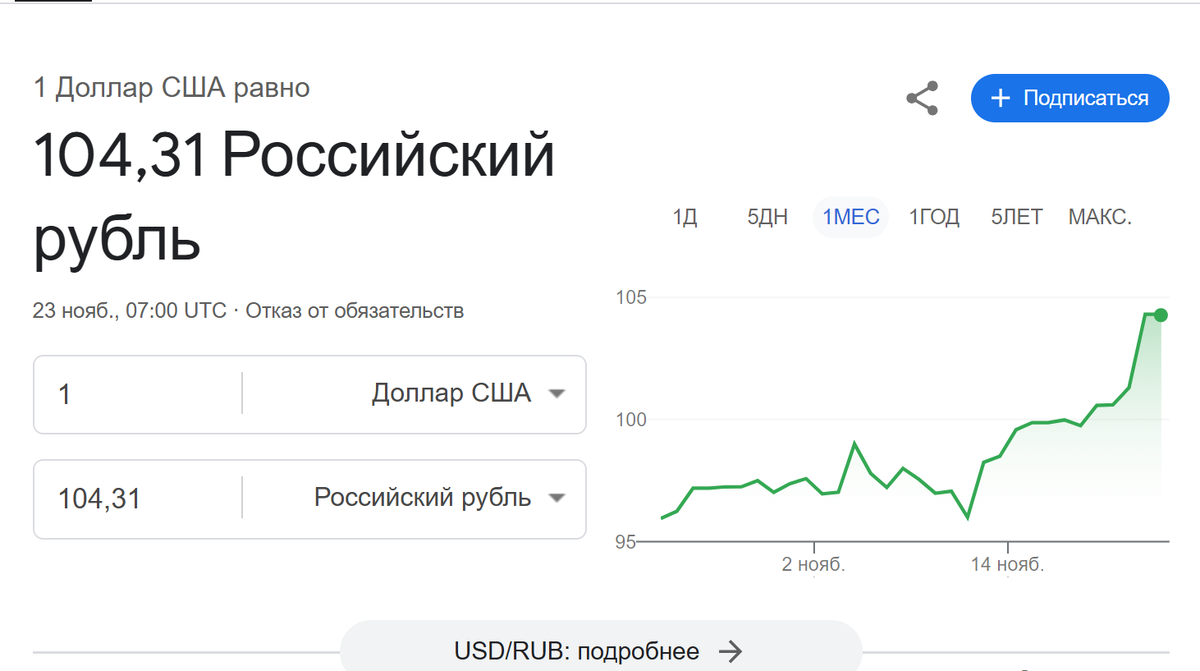The image size is (1200, 671).
Task: Click the amount field showing 104,31
Action: [120, 498]
